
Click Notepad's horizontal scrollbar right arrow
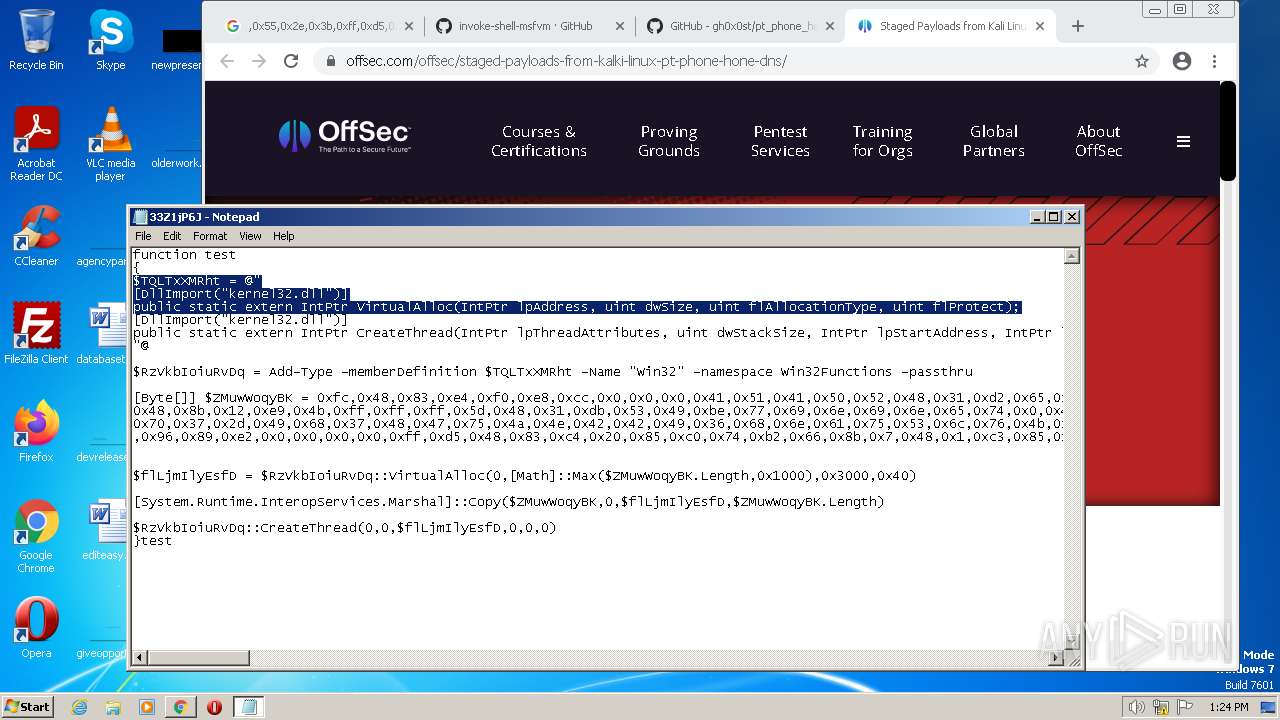point(1056,657)
